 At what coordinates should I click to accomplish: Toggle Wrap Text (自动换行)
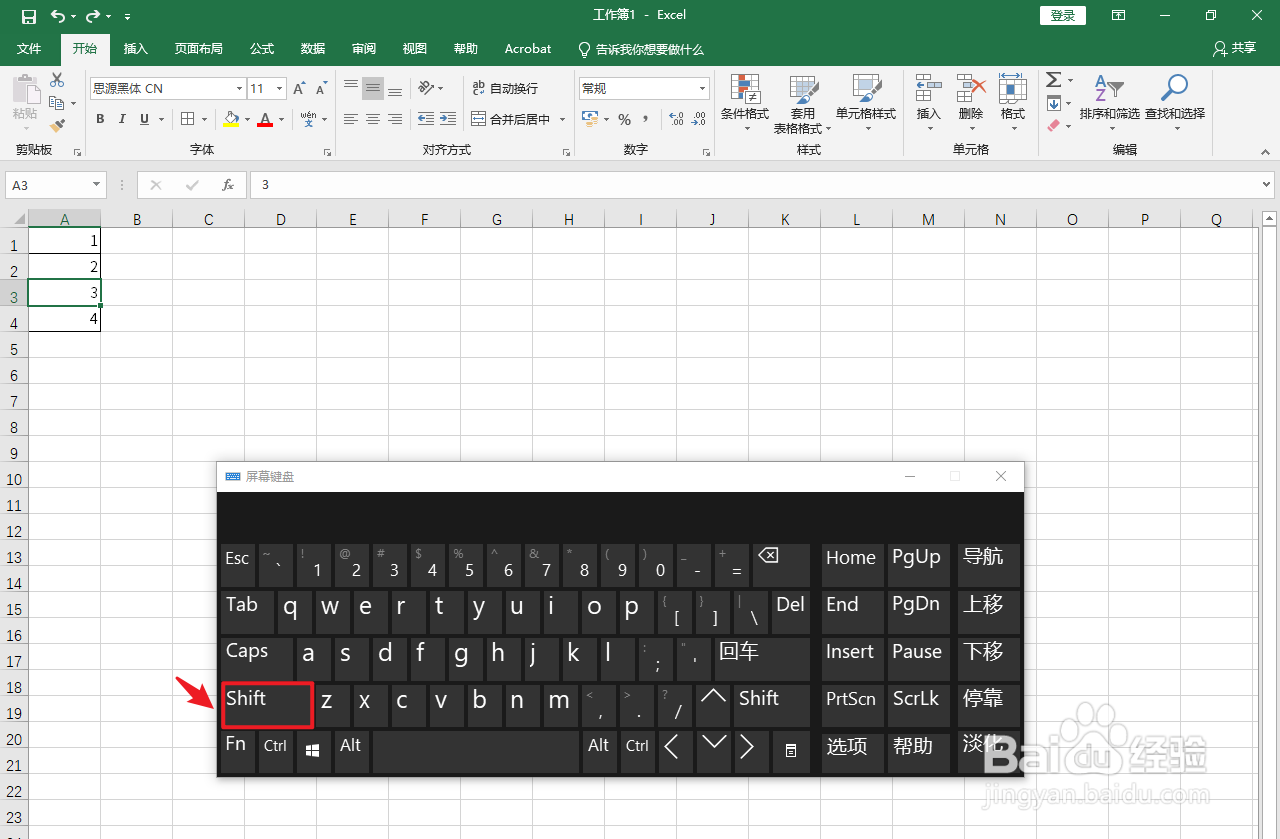(x=505, y=88)
